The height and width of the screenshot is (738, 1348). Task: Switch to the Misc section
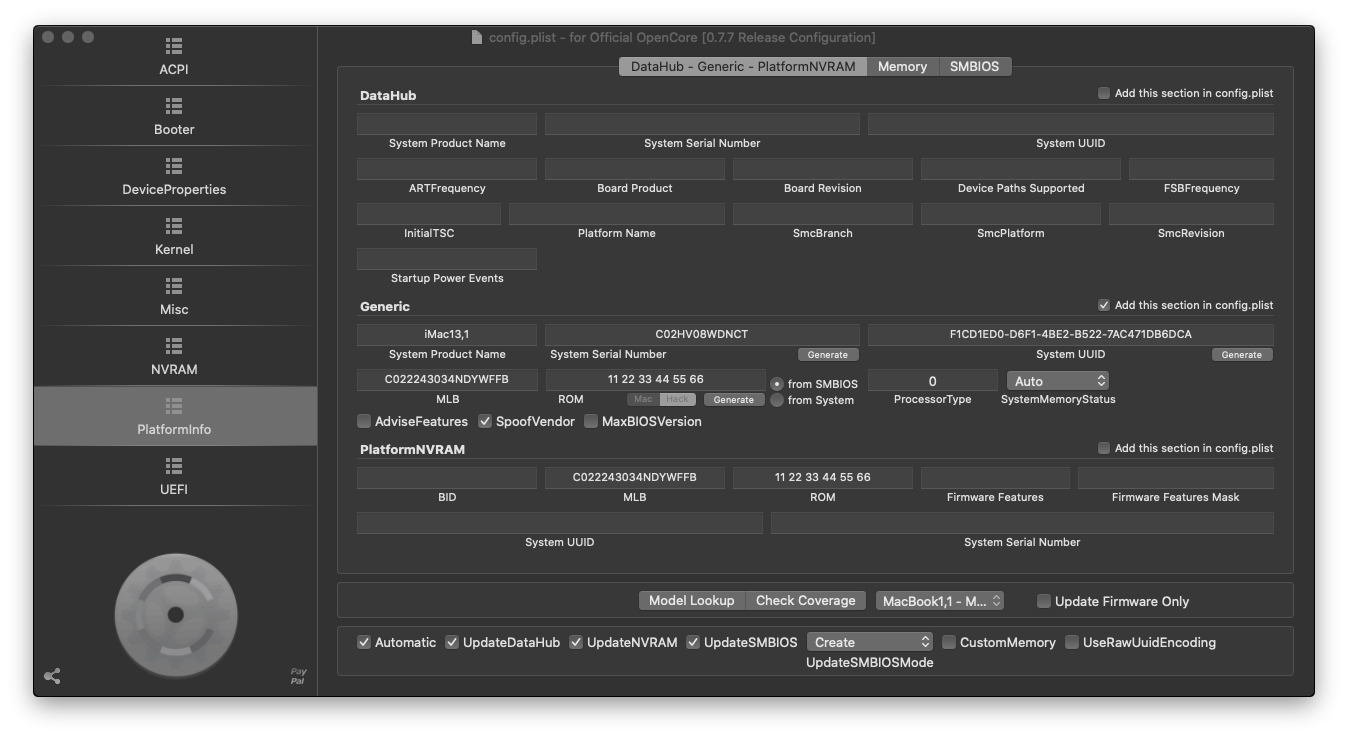174,287
